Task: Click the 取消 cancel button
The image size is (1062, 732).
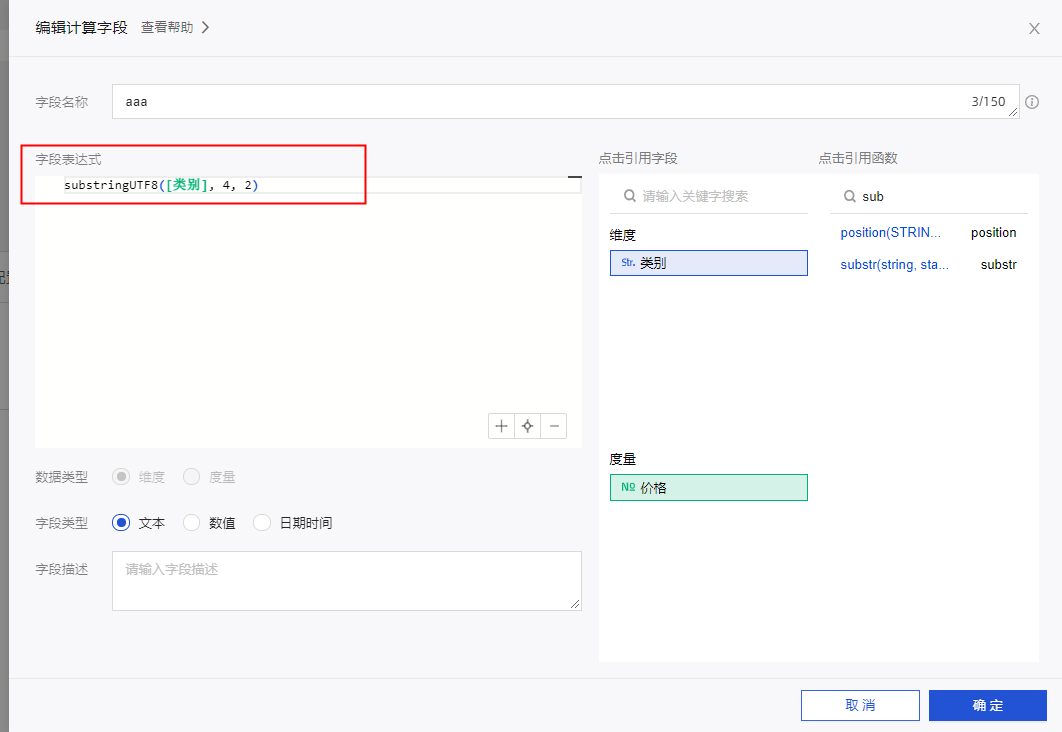Action: tap(860, 706)
